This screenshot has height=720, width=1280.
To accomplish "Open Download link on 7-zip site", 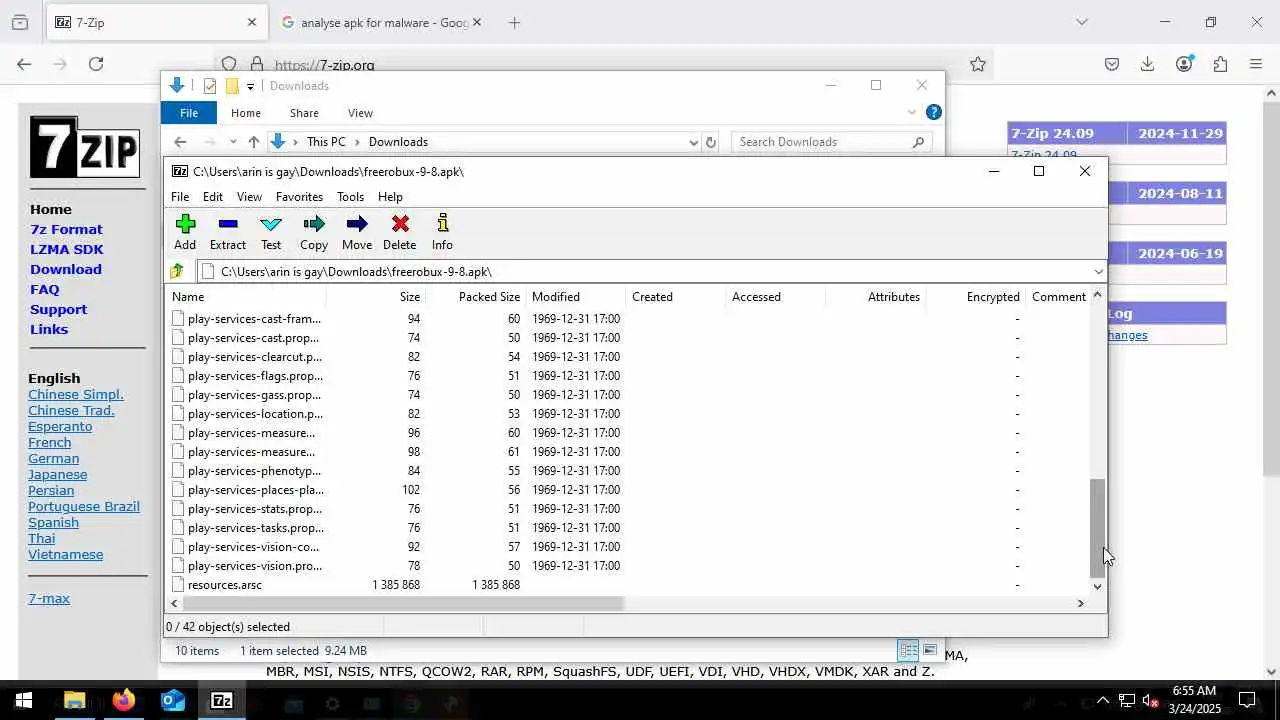I will pos(65,269).
